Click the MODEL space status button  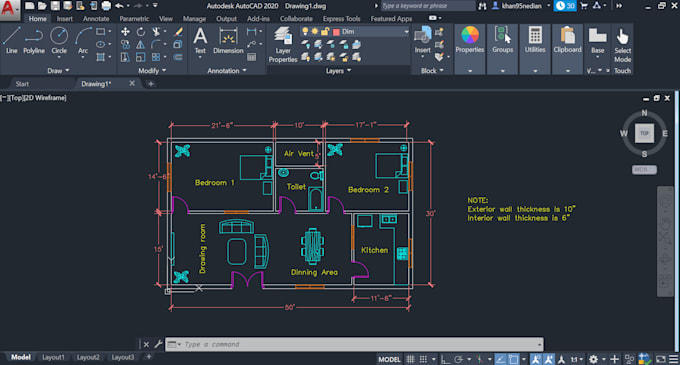389,359
